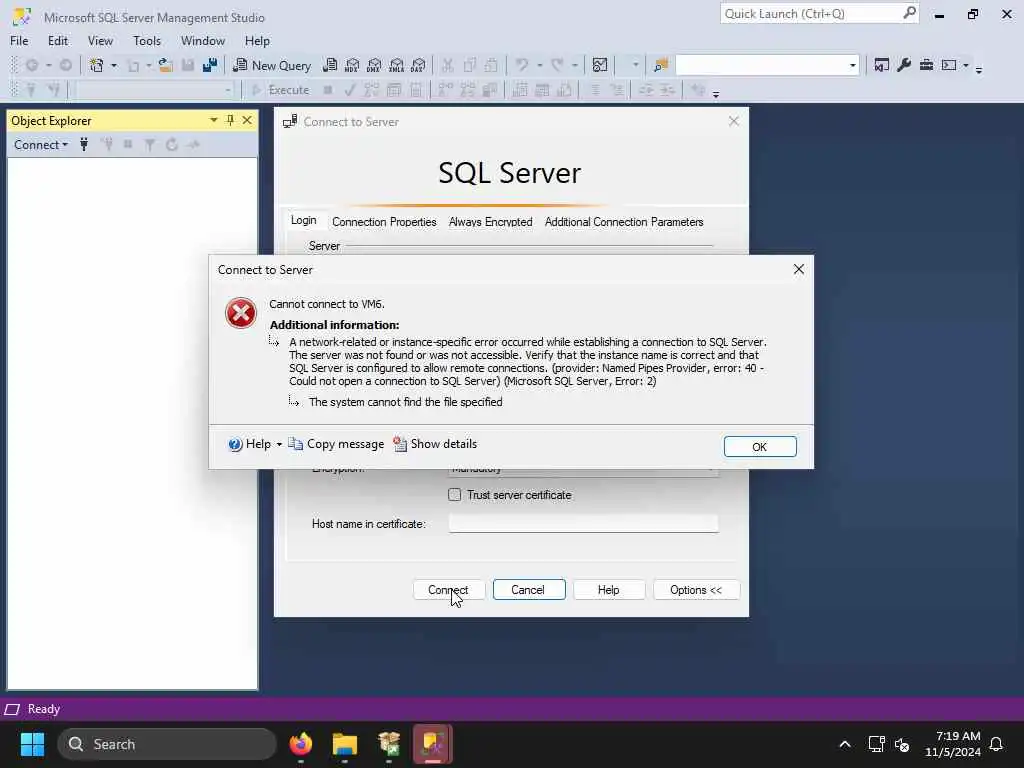Image resolution: width=1024 pixels, height=768 pixels.
Task: Open Object Explorer window position dropdown
Action: pyautogui.click(x=214, y=120)
